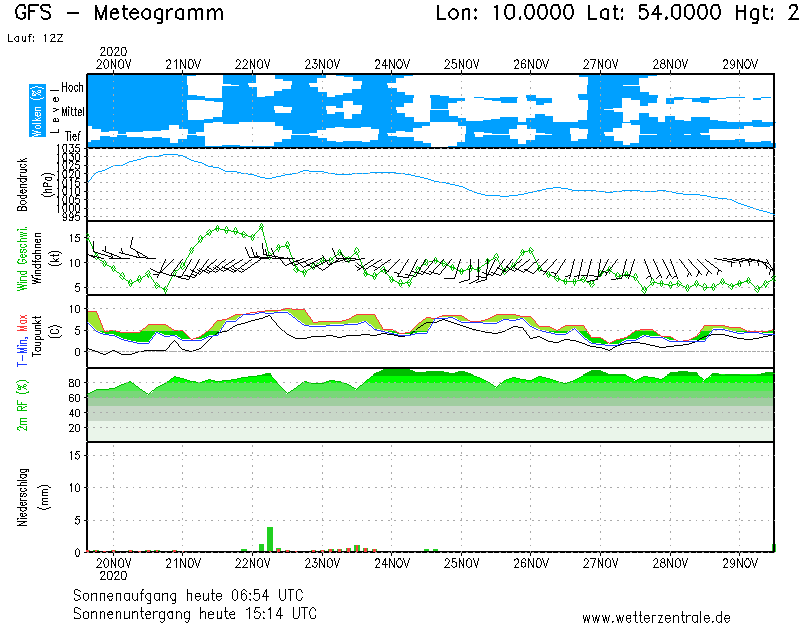800x625 pixels.
Task: Click the "Mittel" cloud level label
Action: pos(72,112)
